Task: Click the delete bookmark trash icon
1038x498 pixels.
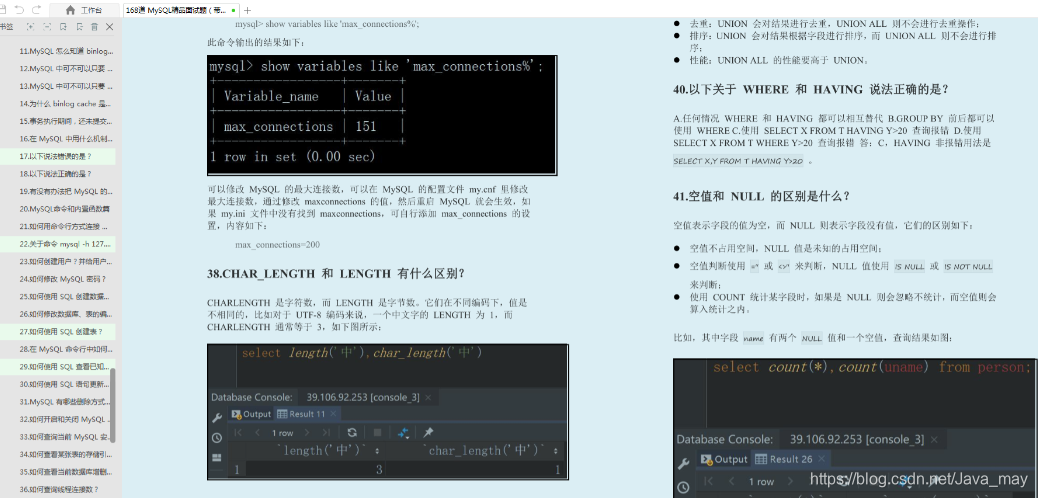Action: (95, 26)
